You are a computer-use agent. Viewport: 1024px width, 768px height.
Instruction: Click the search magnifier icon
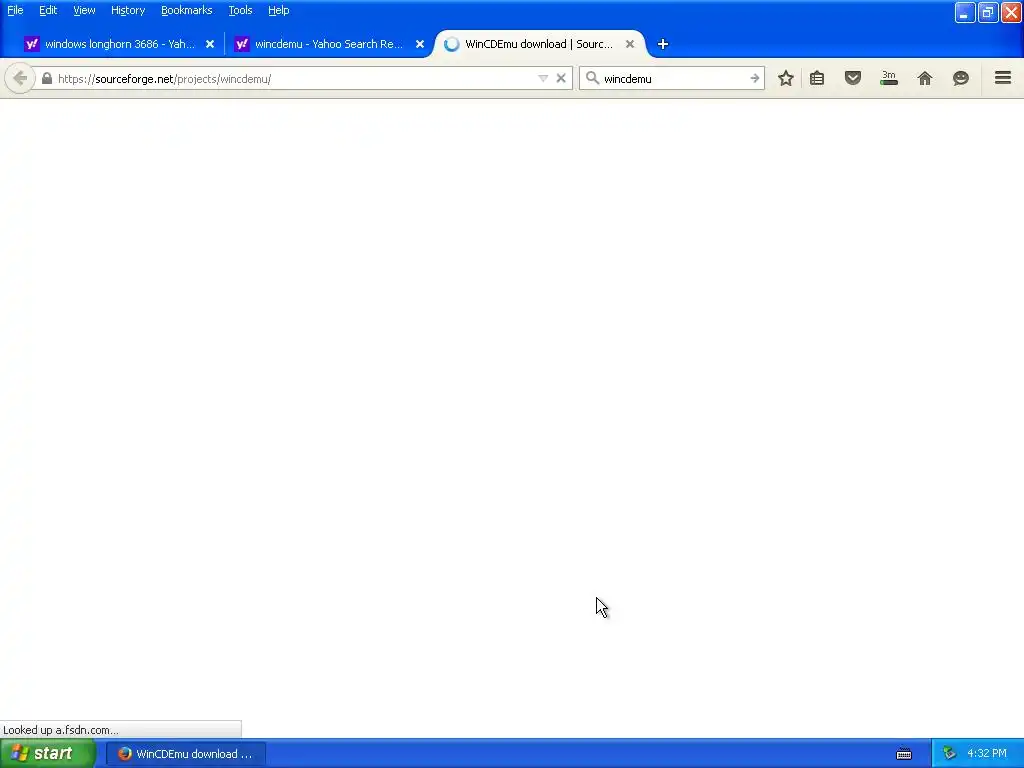point(592,78)
